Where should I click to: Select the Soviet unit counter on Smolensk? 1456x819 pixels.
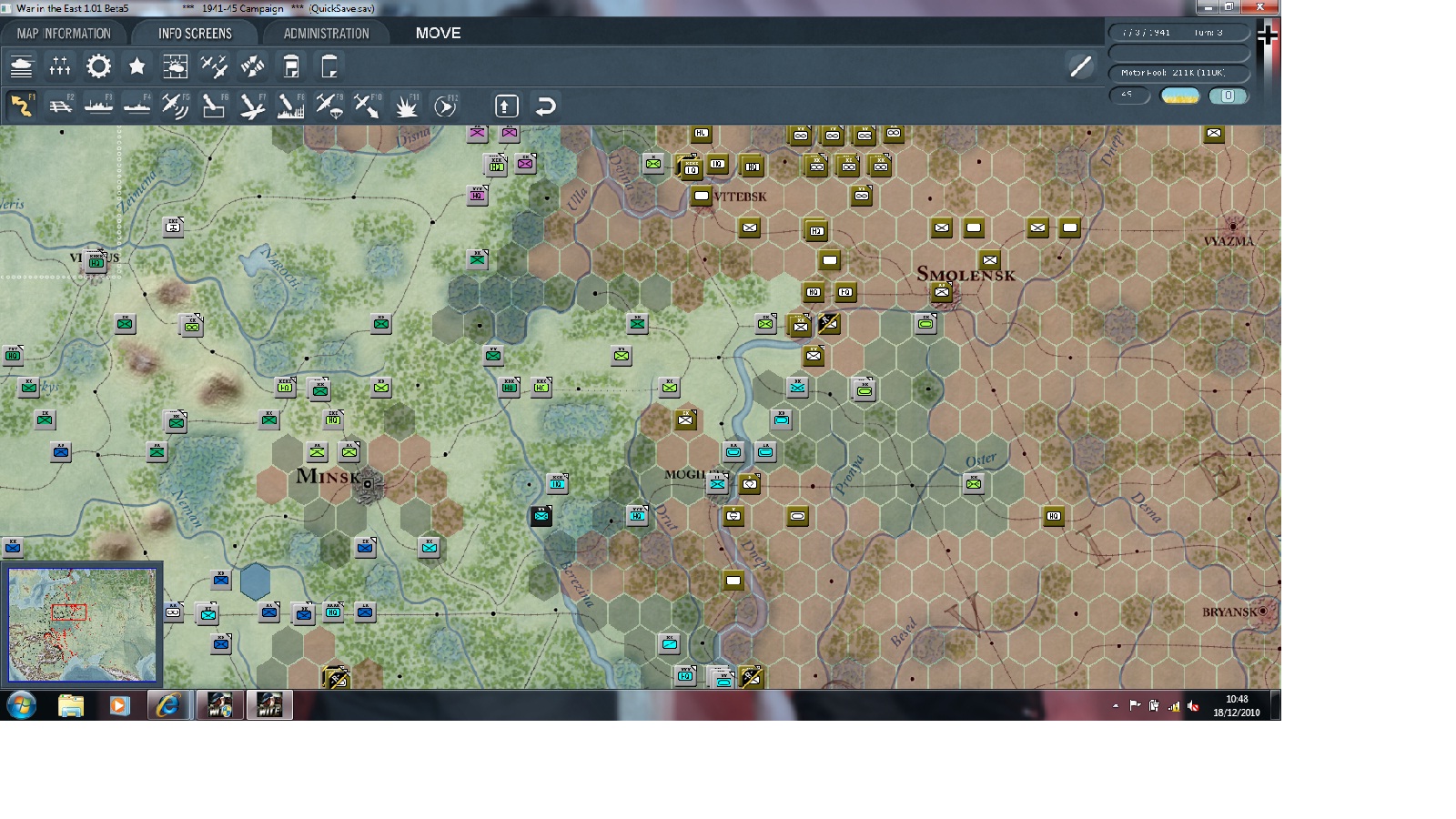pyautogui.click(x=942, y=292)
